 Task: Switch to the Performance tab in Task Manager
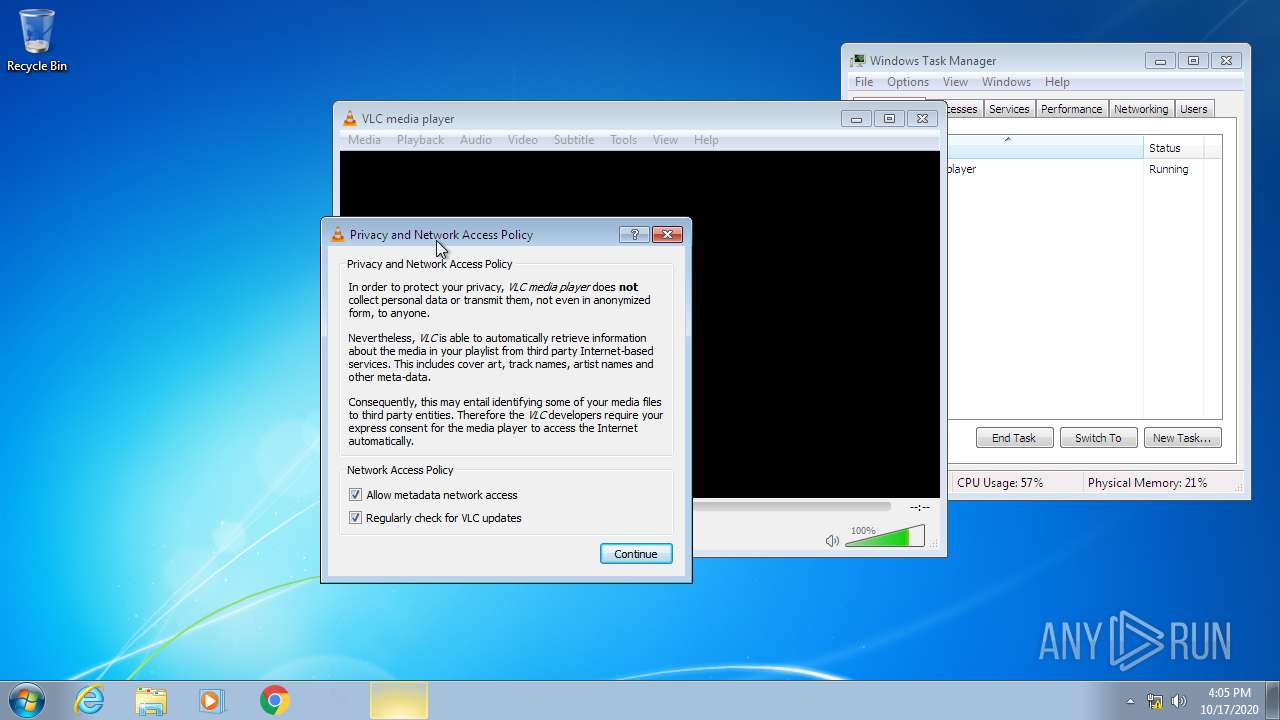click(x=1071, y=109)
